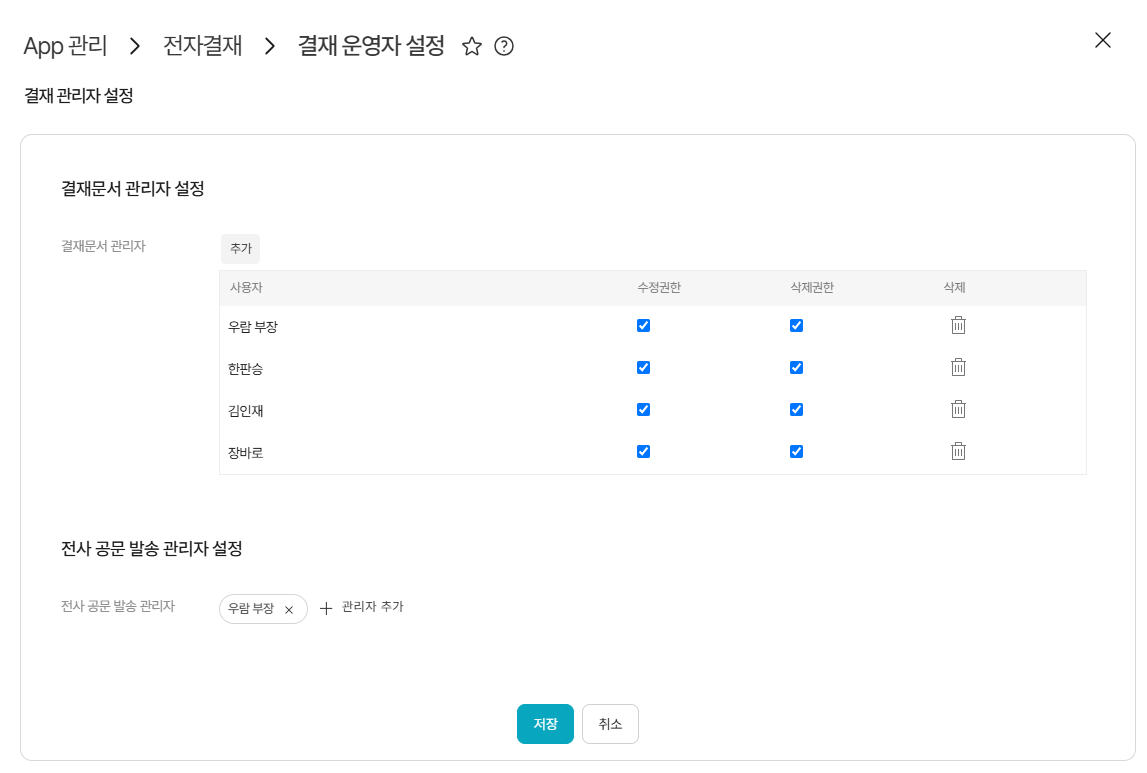Click the 추가 button
Screen dimensions: 1147x773
240,248
